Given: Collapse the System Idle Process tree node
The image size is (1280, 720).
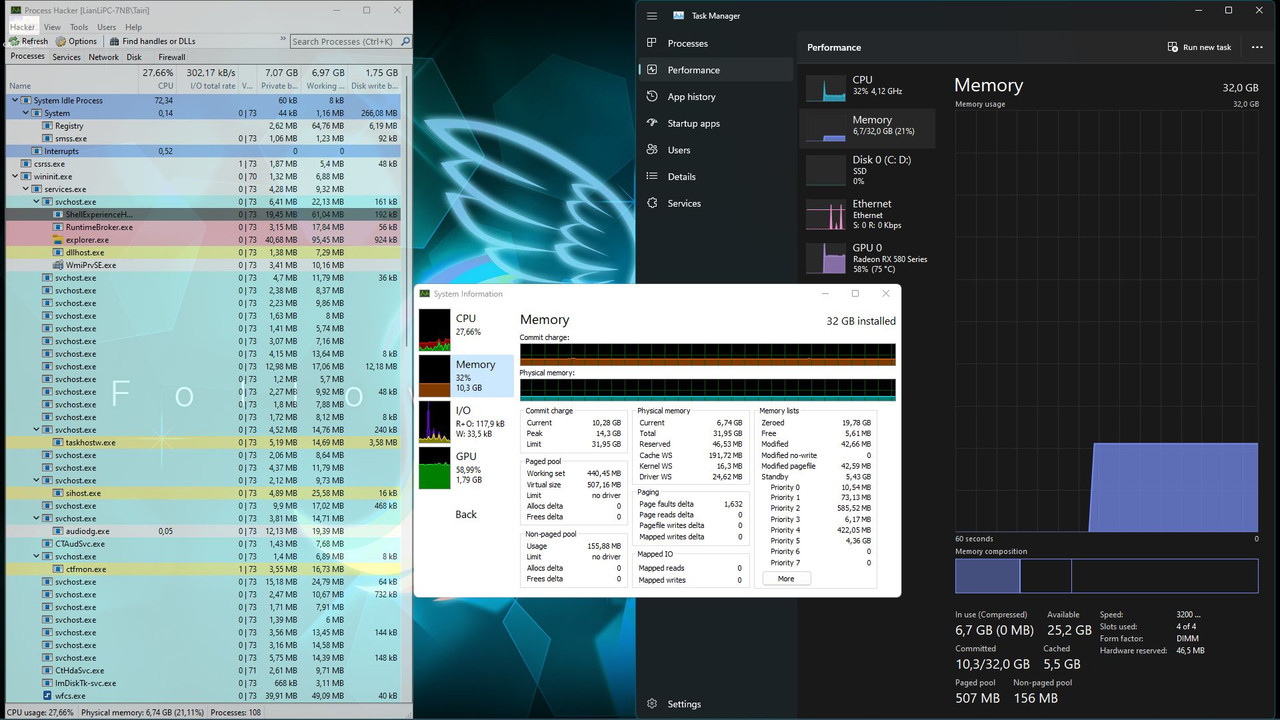Looking at the screenshot, I should point(15,101).
